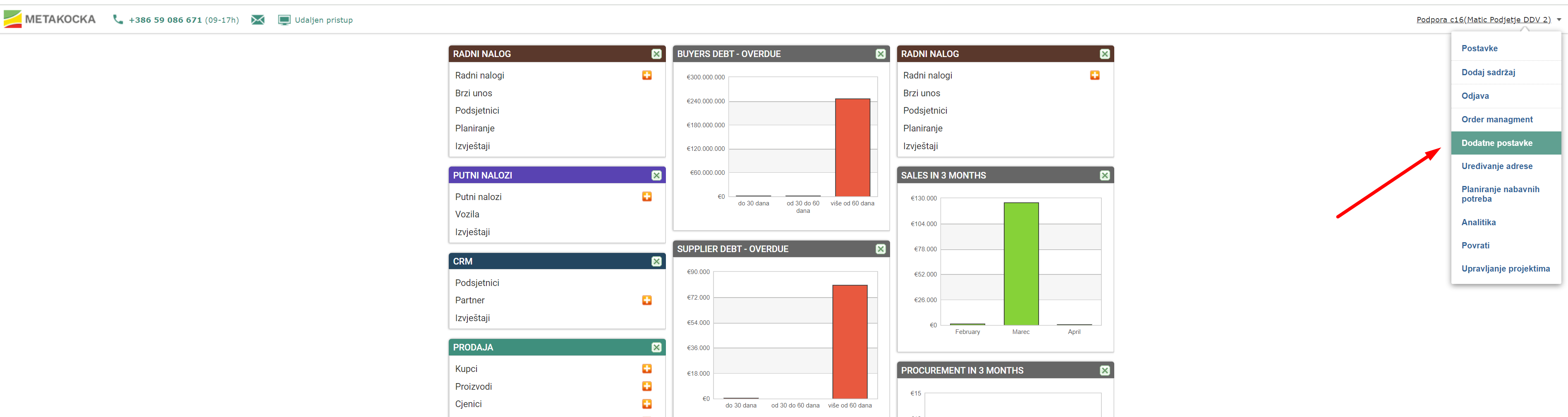Click the phone icon in header
The image size is (1568, 417).
pyautogui.click(x=118, y=19)
